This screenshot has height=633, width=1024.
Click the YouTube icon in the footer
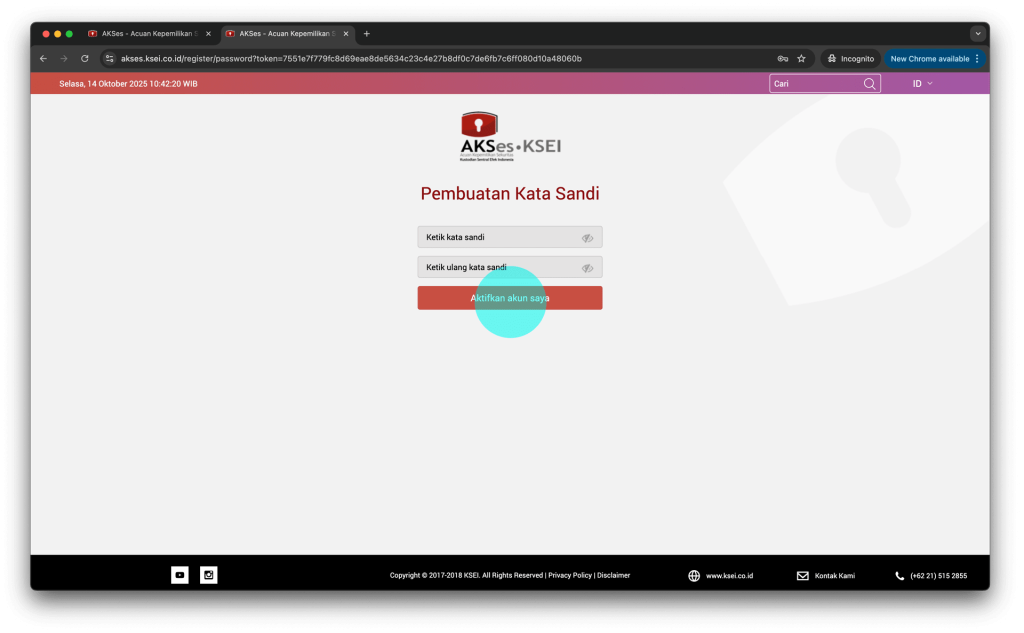pos(179,575)
